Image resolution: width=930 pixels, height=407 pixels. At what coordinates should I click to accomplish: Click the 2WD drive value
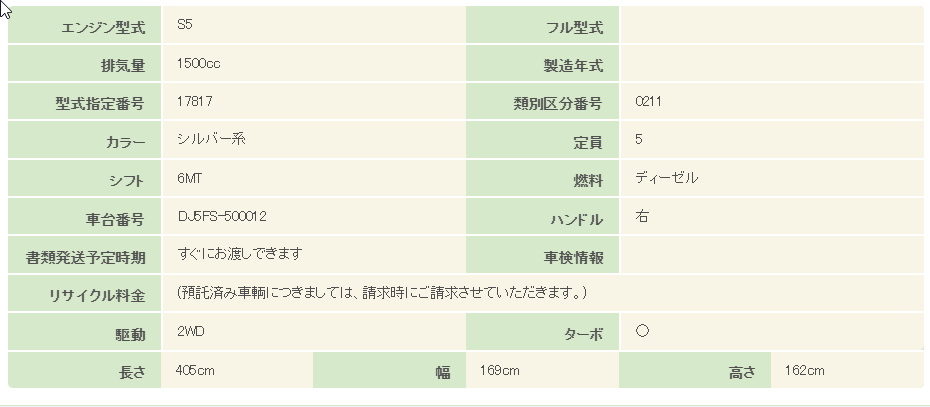[190, 331]
